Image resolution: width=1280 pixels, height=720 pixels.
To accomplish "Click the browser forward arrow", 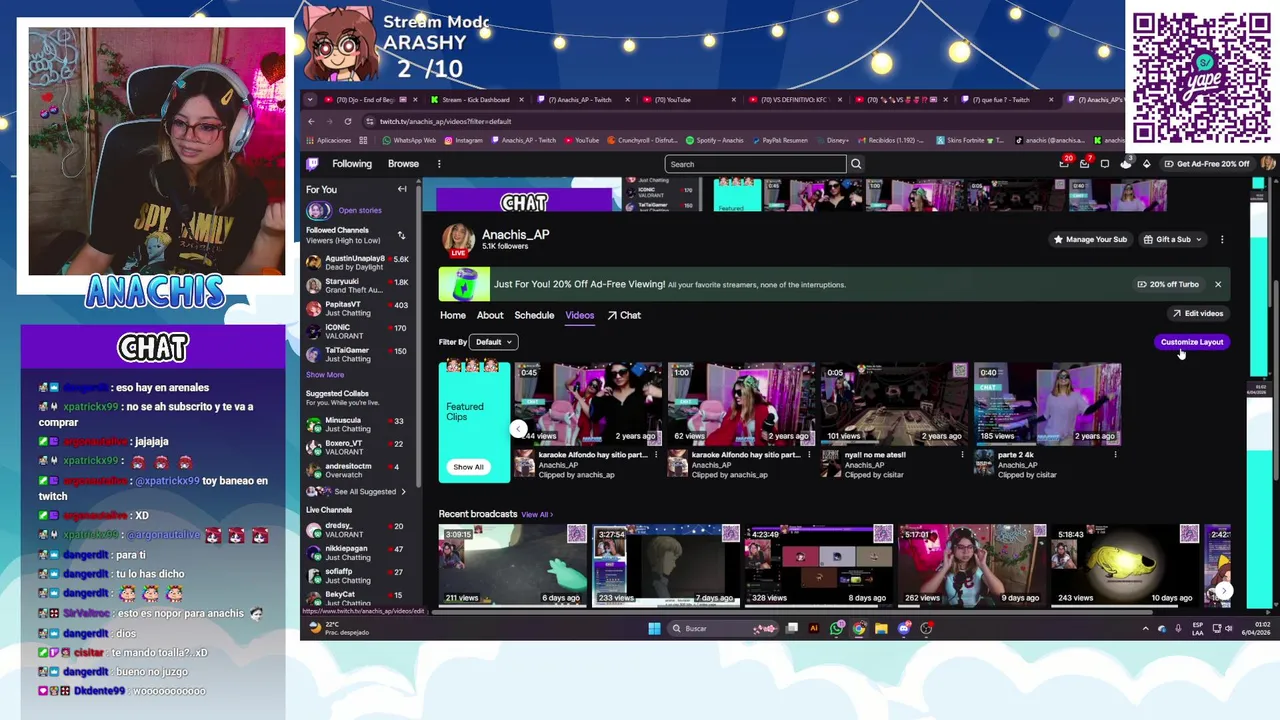I will coord(329,121).
